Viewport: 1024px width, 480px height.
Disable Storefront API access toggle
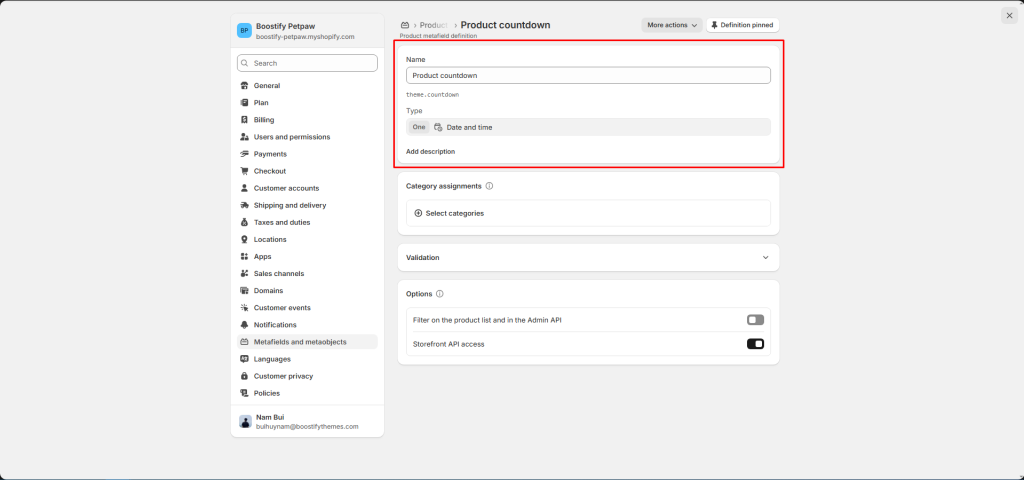(x=755, y=344)
